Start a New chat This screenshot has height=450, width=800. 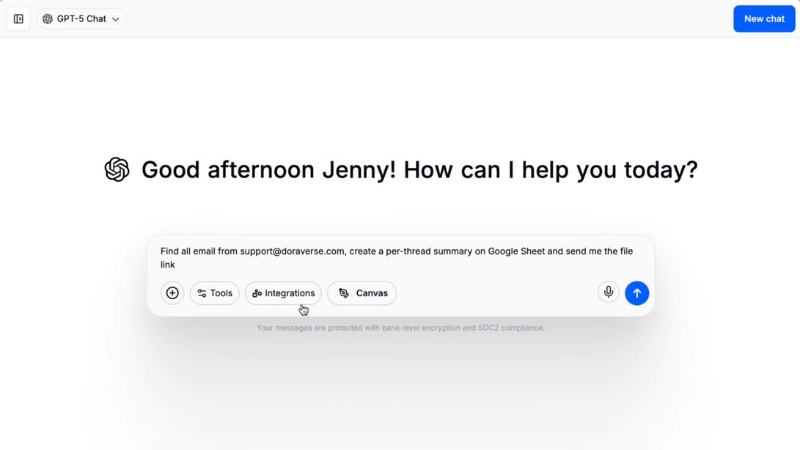click(x=764, y=19)
